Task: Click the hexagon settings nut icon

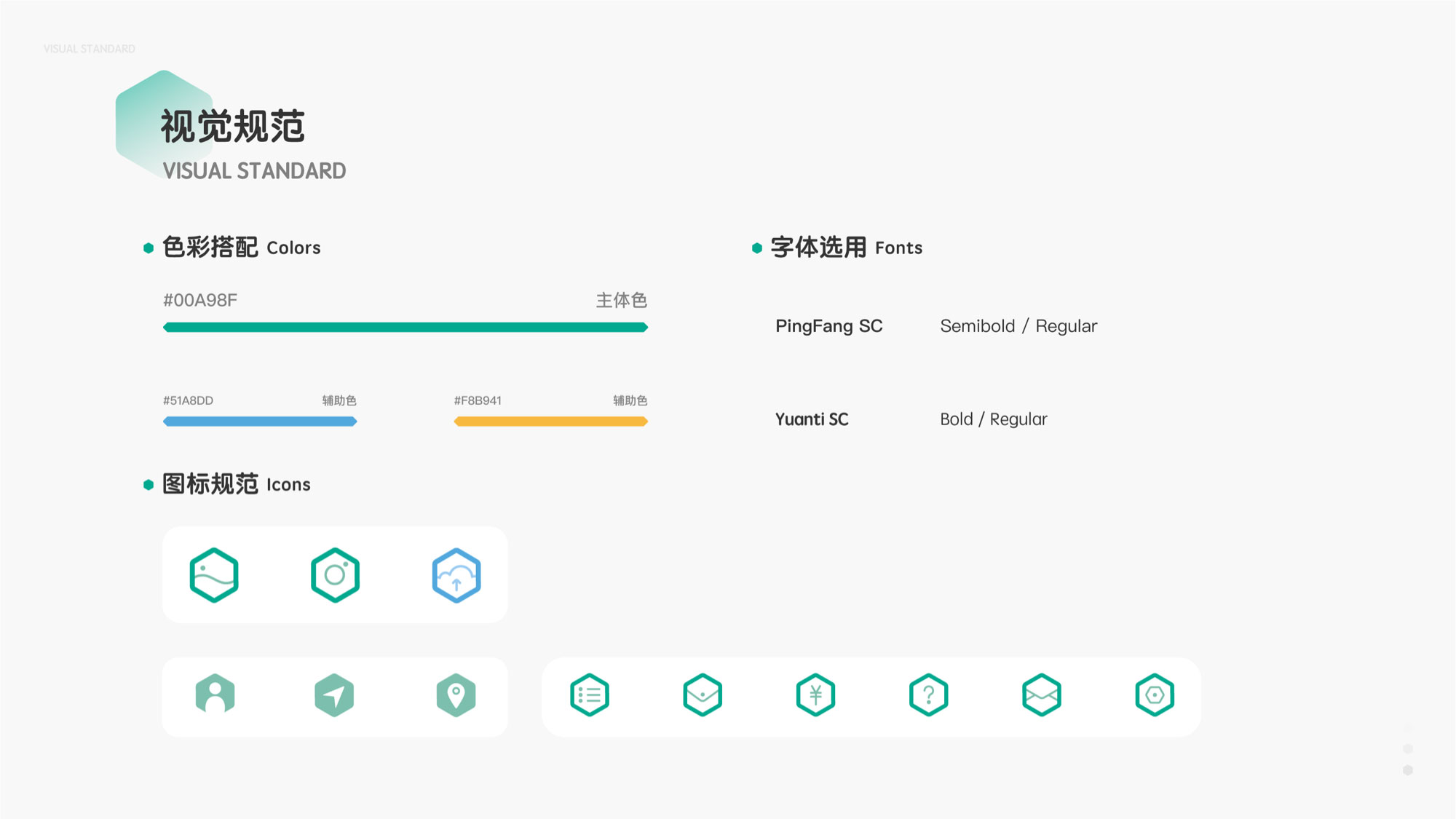Action: coord(1155,695)
